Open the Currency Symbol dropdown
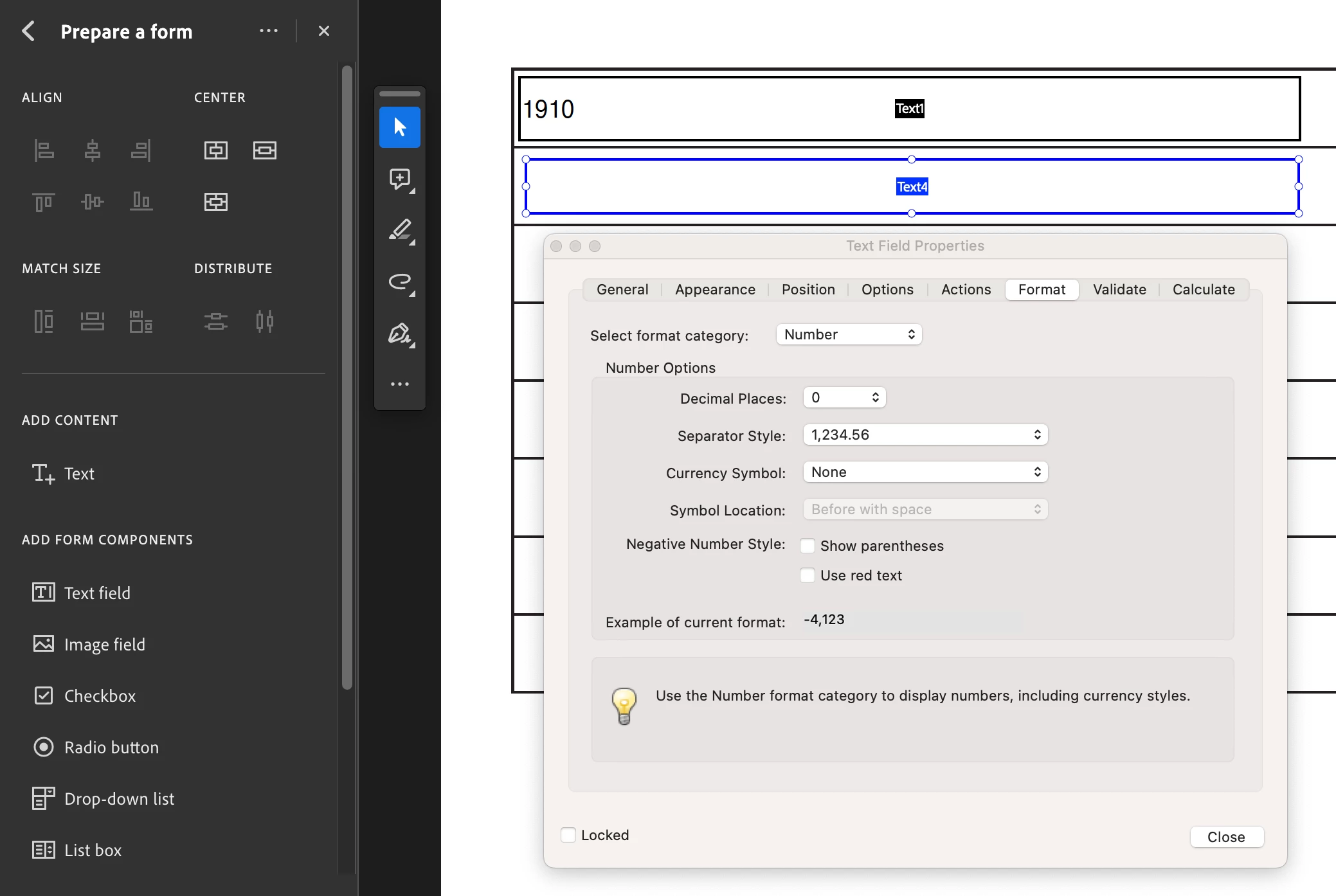 pos(925,472)
